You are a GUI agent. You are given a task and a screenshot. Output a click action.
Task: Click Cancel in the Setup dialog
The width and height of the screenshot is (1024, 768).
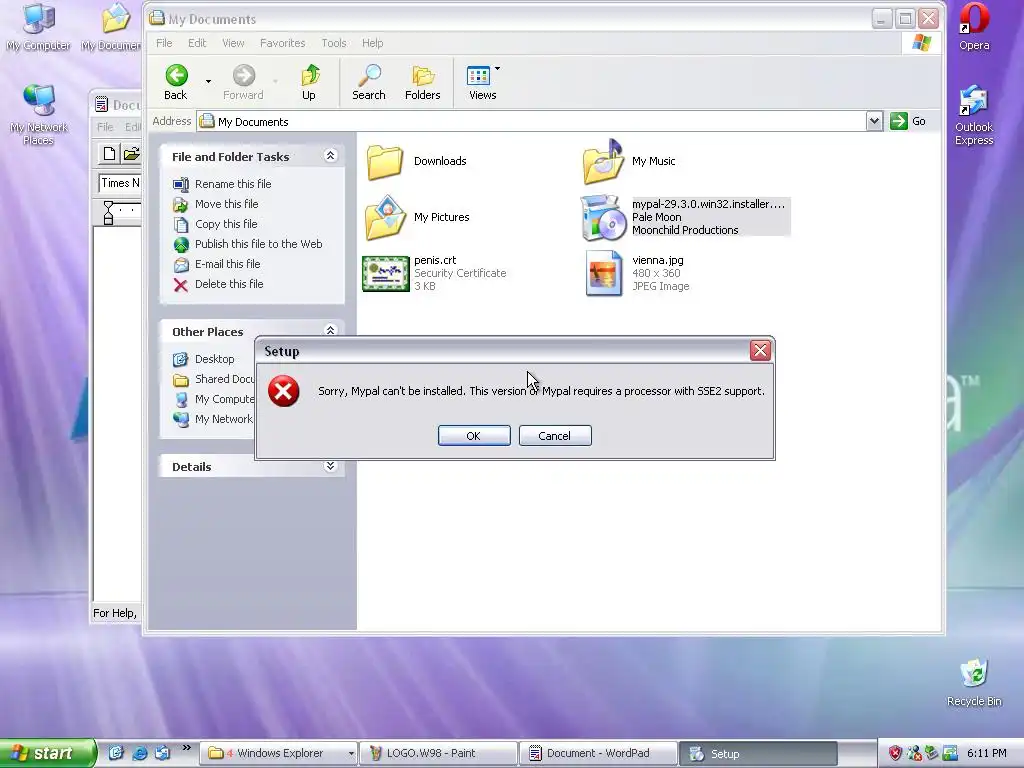pyautogui.click(x=555, y=436)
